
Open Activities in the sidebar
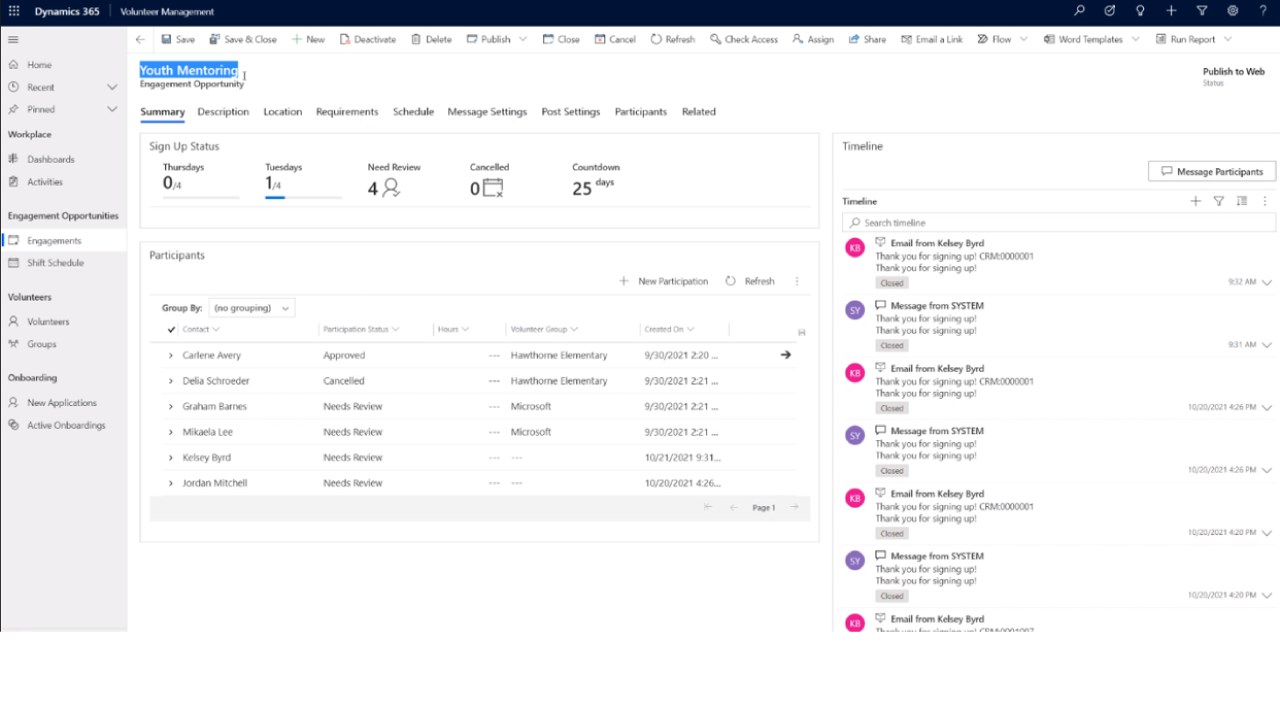pyautogui.click(x=45, y=182)
